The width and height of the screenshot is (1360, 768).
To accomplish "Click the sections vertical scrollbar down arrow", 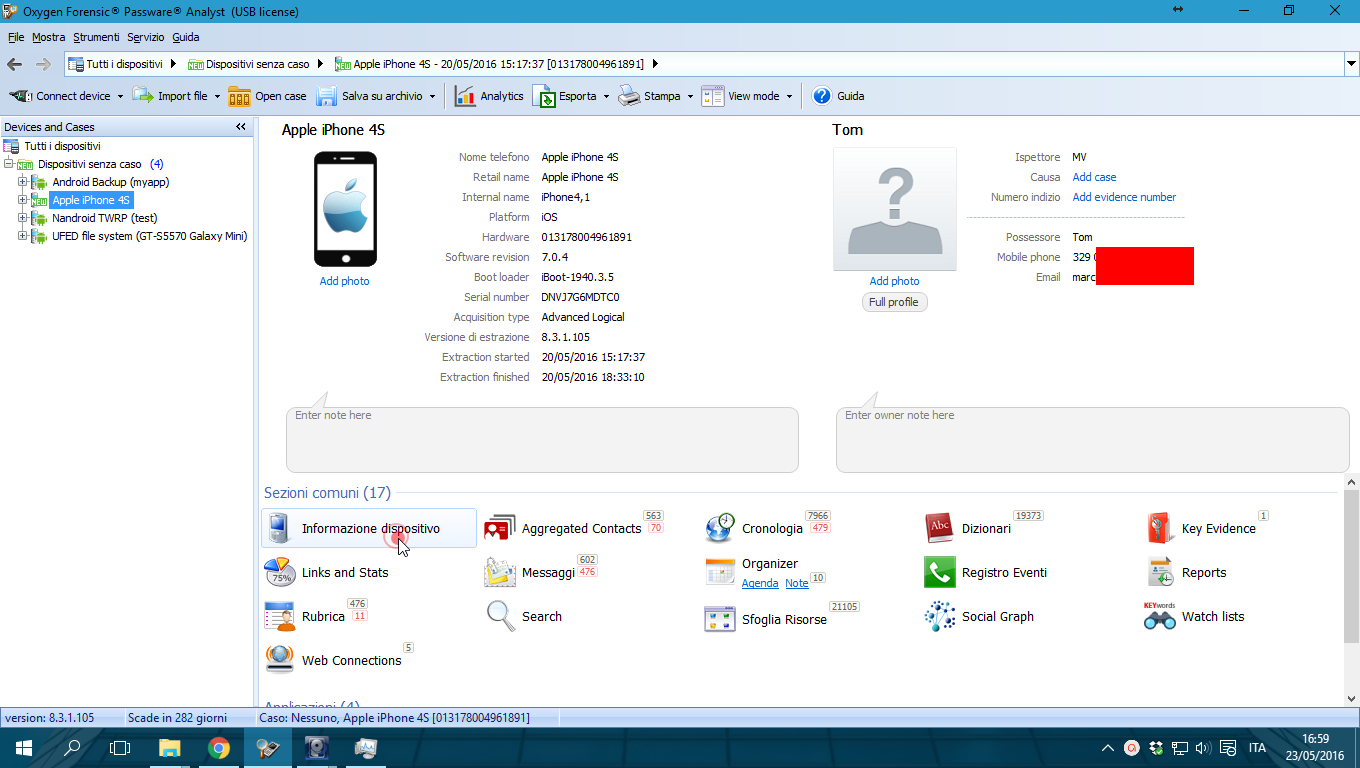I will point(1351,699).
